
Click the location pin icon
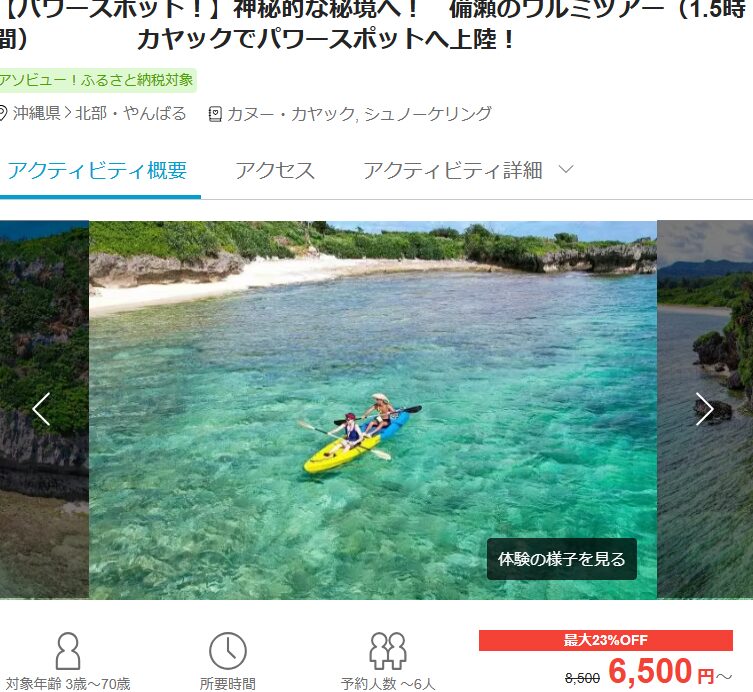click(x=2, y=114)
